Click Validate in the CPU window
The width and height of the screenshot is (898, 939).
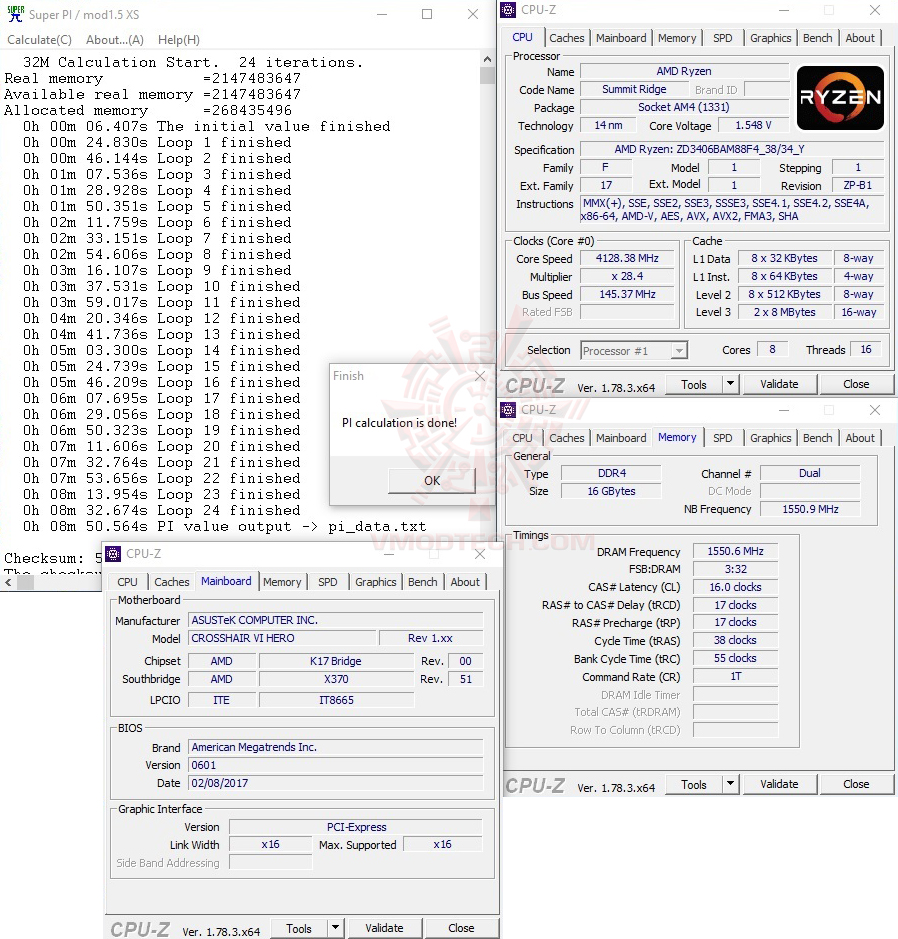779,383
